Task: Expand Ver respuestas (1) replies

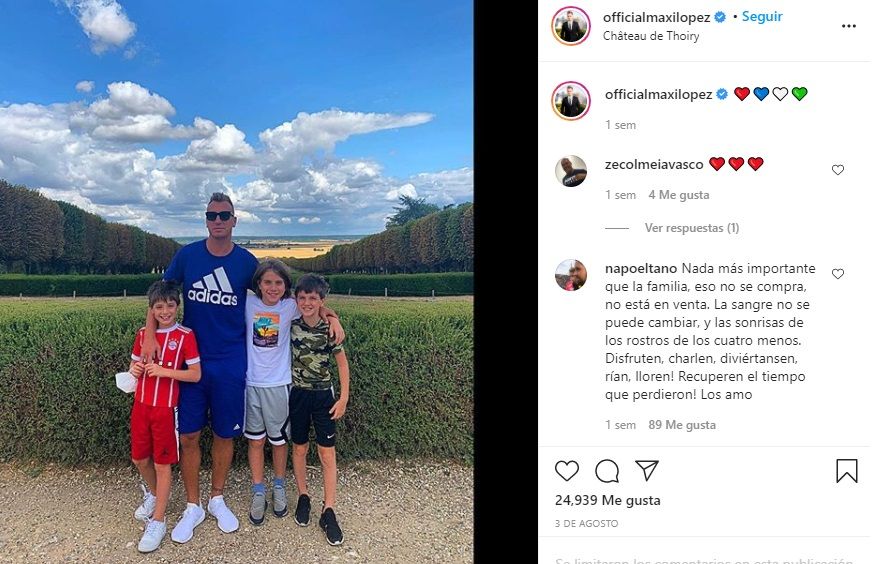Action: tap(692, 228)
